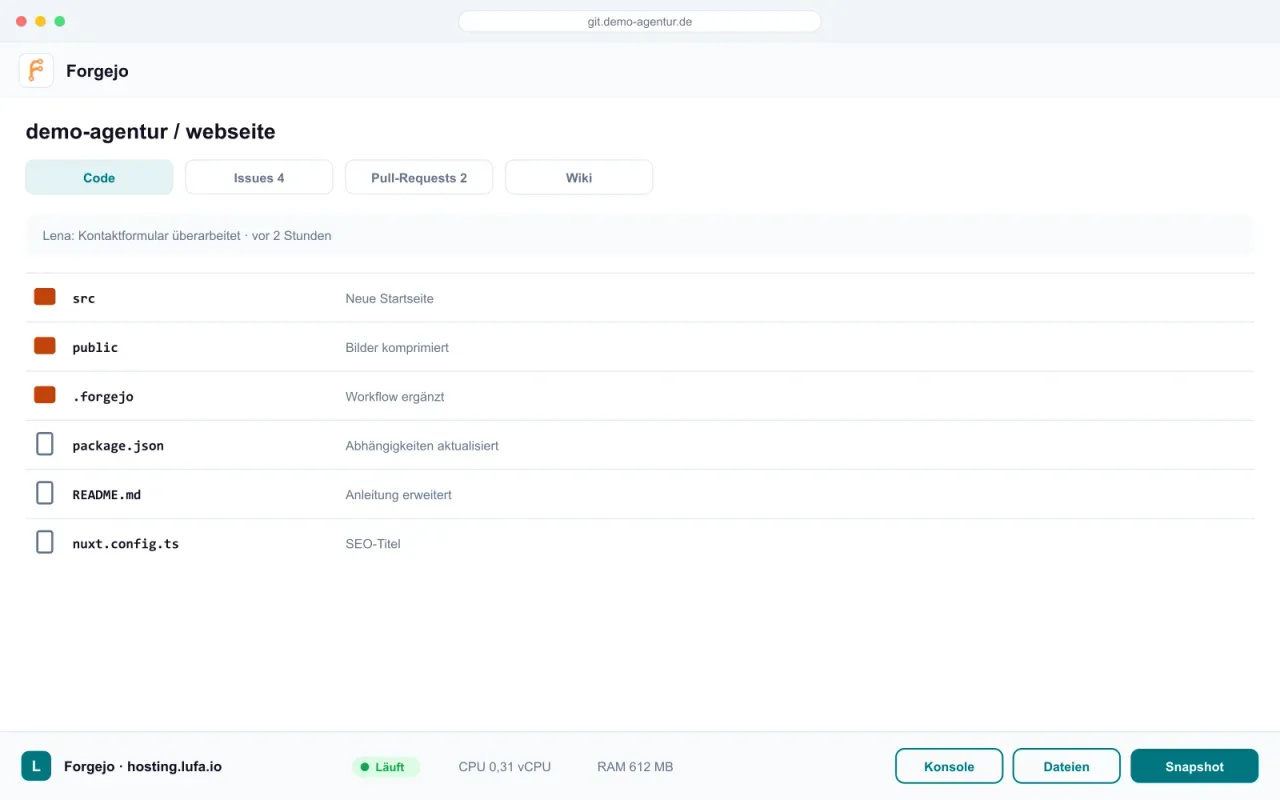Click the git.demo-agentur.de address bar
Image resolution: width=1280 pixels, height=800 pixels.
(640, 21)
